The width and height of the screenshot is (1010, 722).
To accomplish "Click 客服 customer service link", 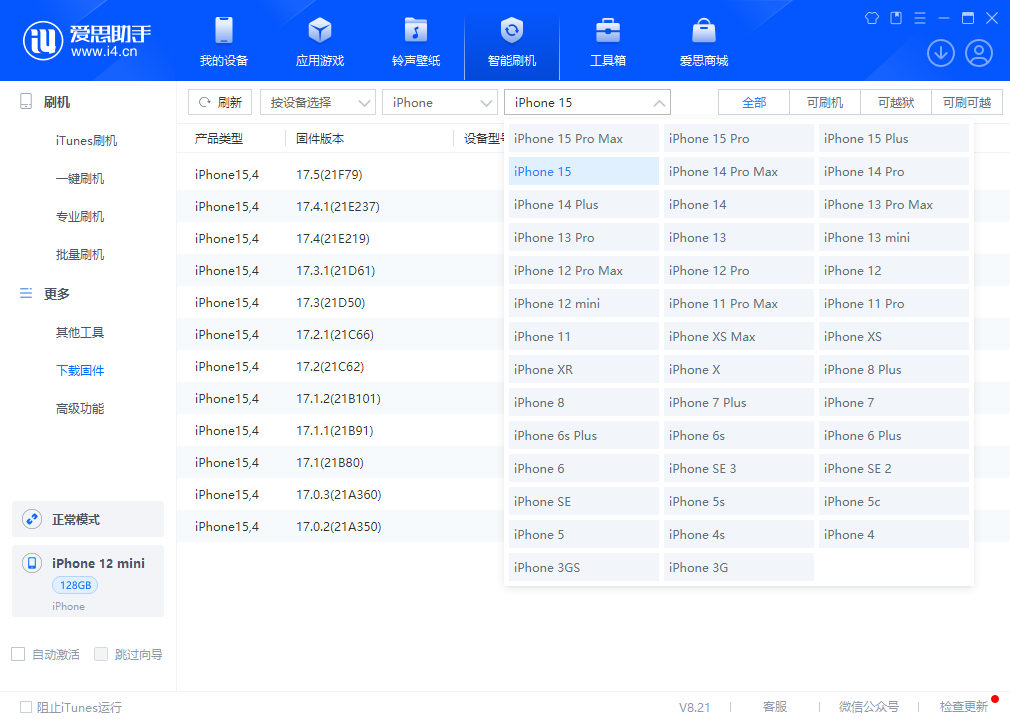I will [x=775, y=707].
